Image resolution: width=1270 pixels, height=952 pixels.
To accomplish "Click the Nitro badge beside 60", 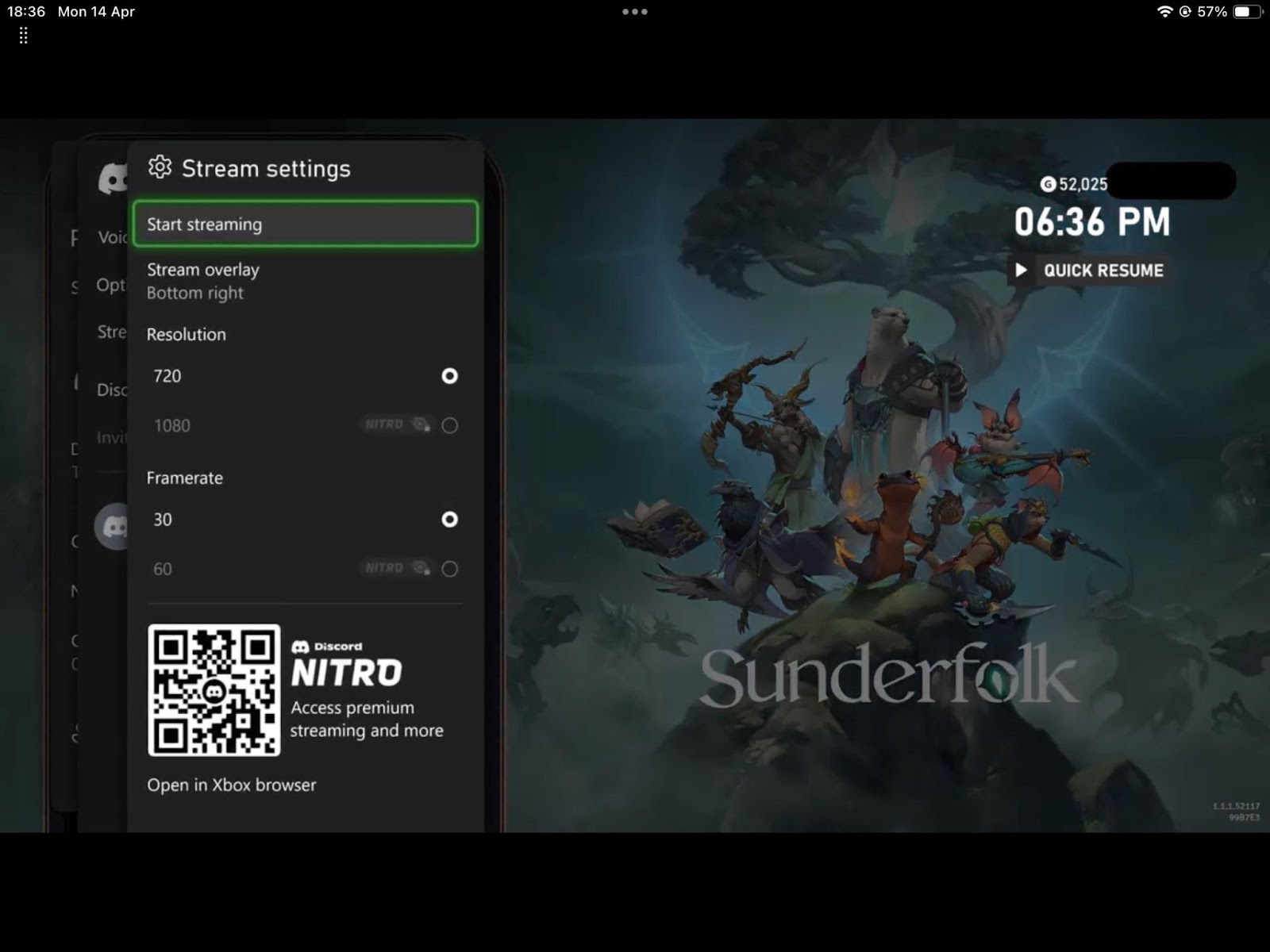I will coord(398,568).
